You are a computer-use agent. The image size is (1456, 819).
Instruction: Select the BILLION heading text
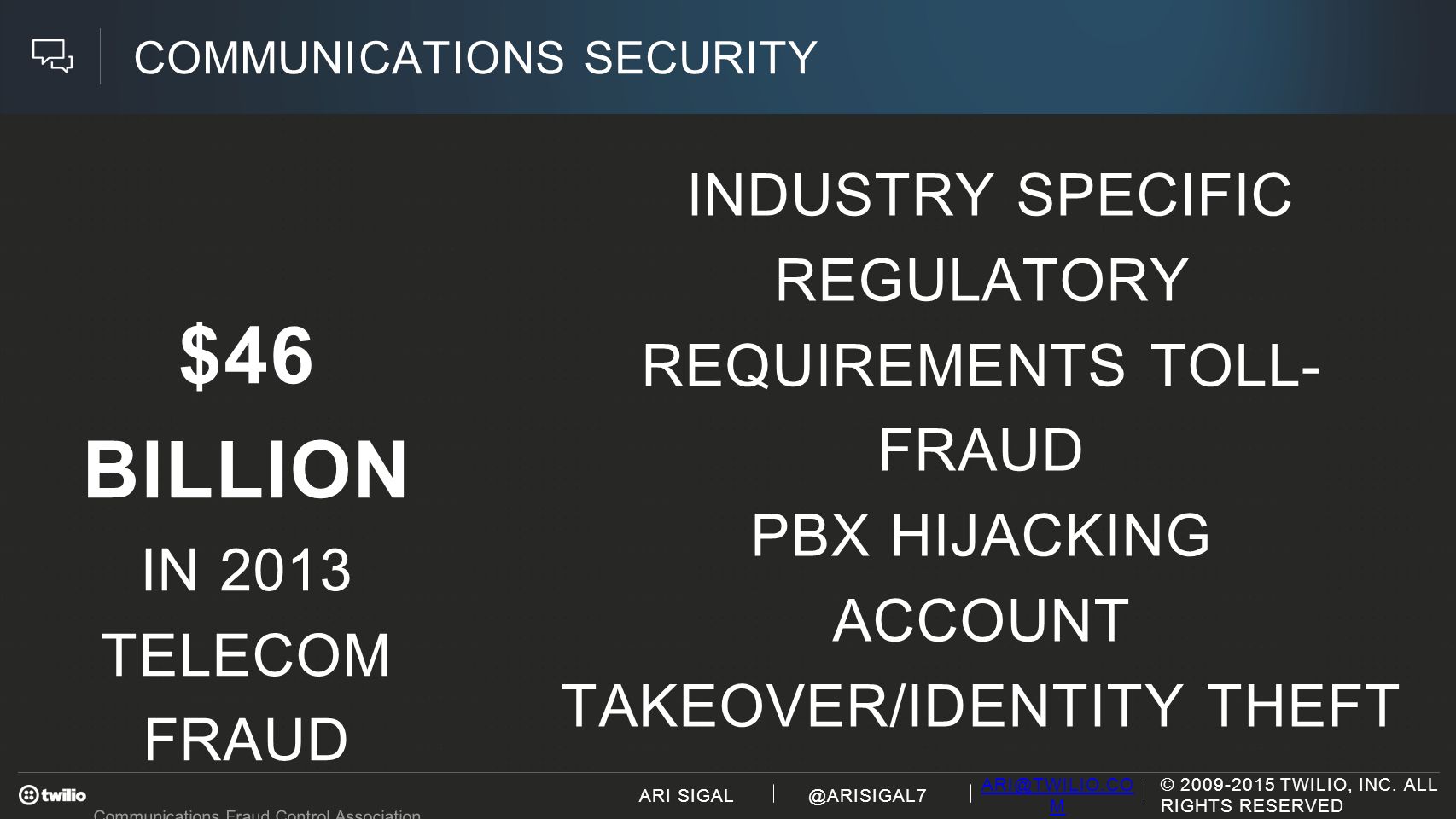[246, 469]
